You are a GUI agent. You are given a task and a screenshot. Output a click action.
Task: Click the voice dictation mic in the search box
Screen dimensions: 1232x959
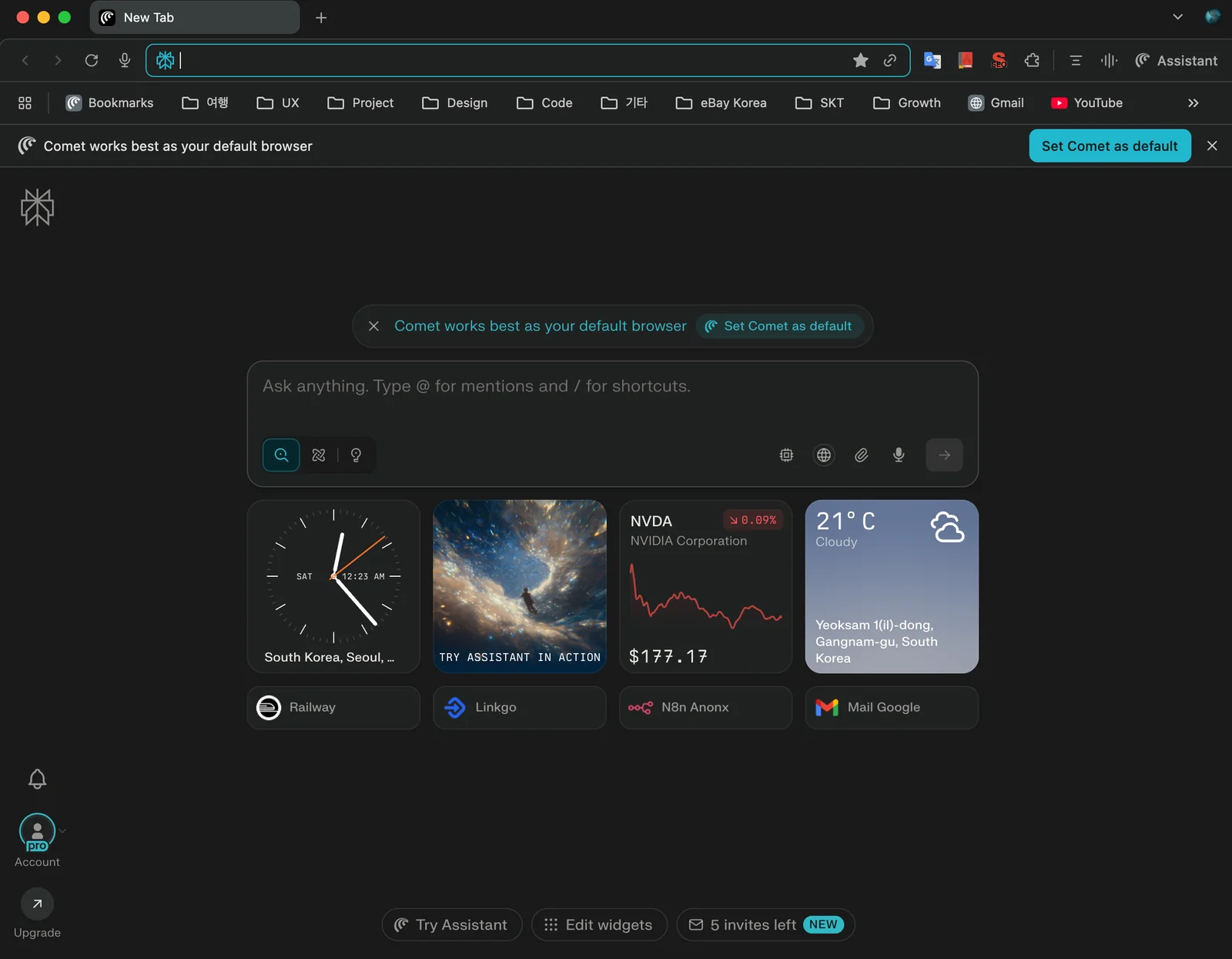[x=899, y=455]
